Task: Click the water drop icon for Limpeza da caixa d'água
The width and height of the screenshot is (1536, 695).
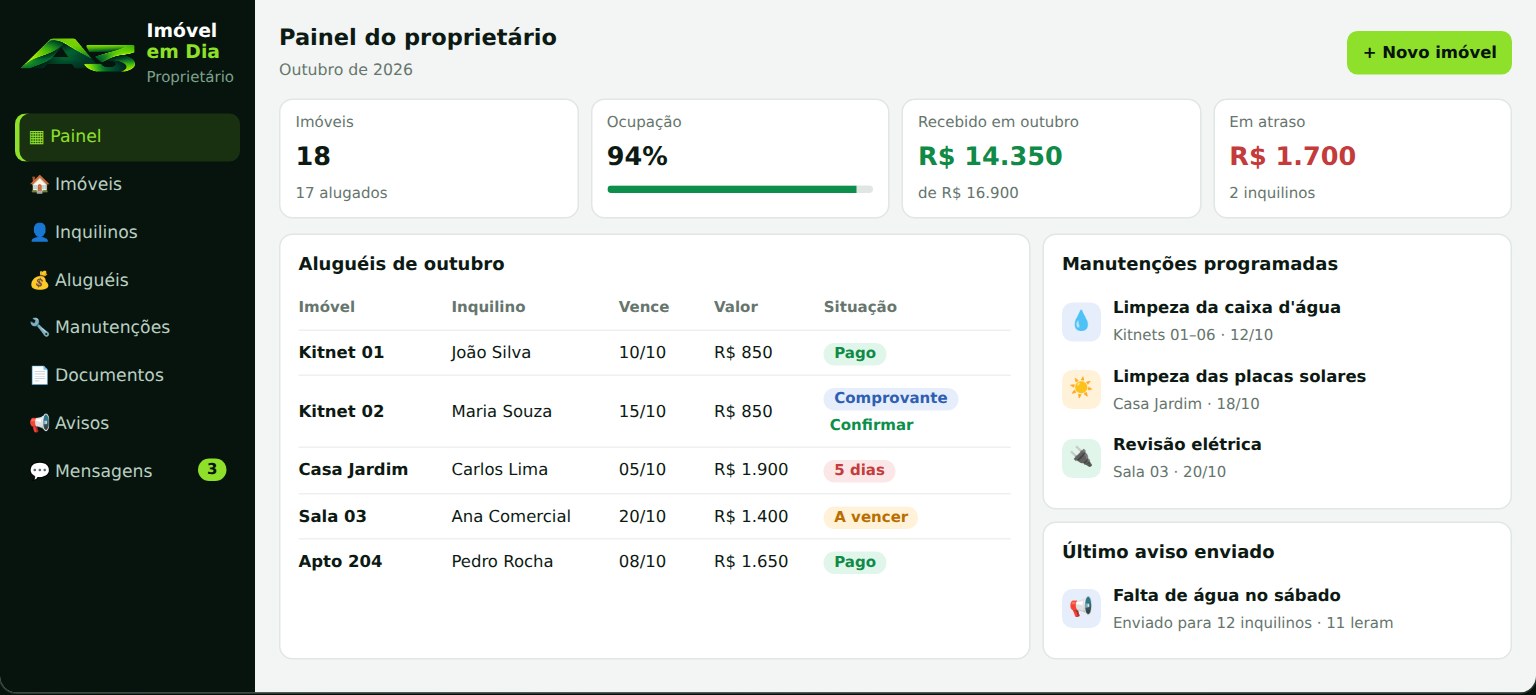Action: point(1081,321)
